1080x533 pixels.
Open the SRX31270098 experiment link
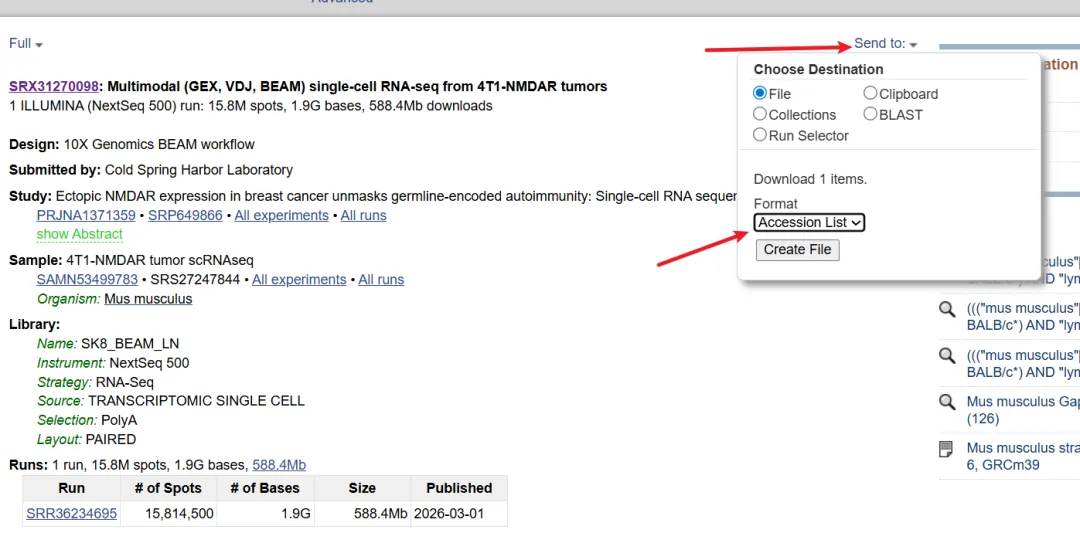54,87
